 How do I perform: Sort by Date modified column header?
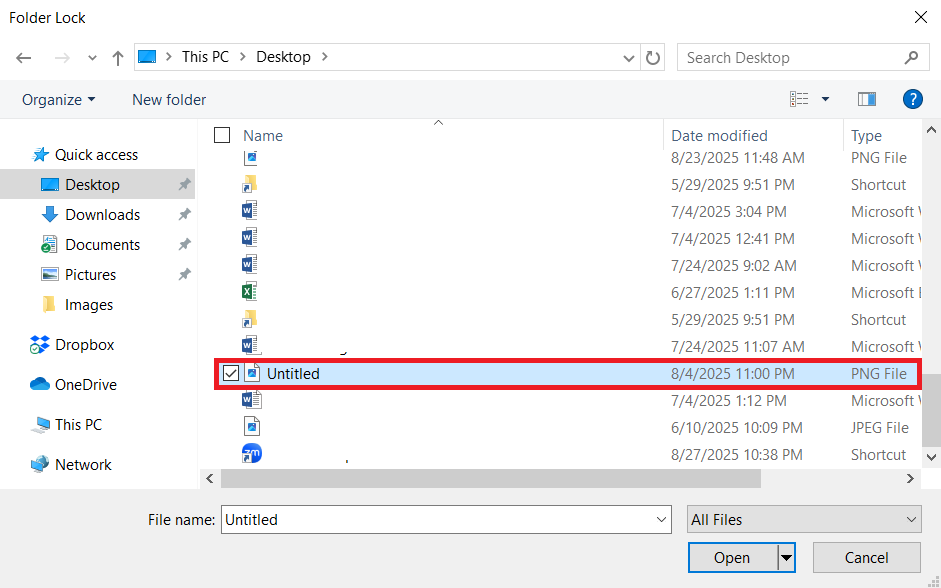click(x=719, y=135)
